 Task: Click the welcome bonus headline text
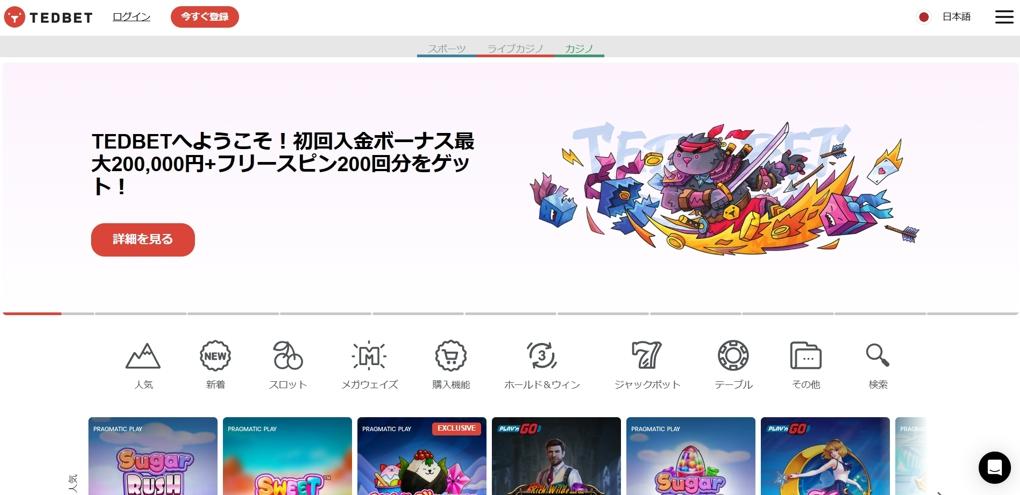coord(283,164)
